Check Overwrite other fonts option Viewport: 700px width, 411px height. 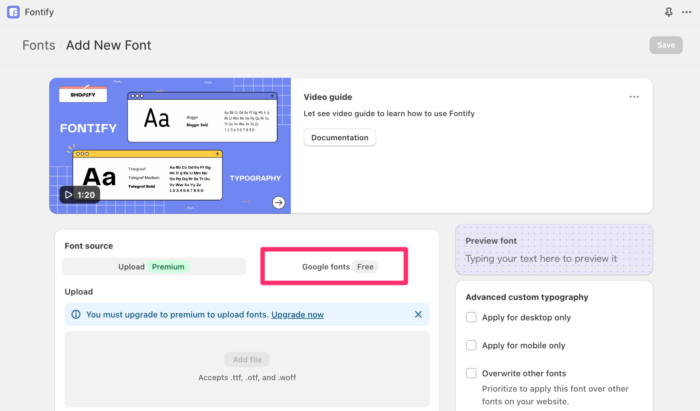click(471, 373)
